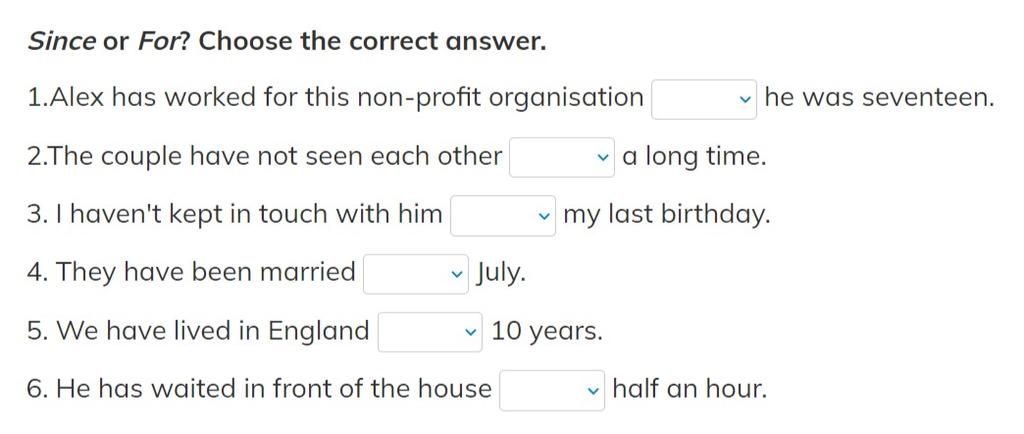Screen dimensions: 1024x434
Task: Click the chevron arrow in sentence 4's dropdown
Action: [456, 274]
